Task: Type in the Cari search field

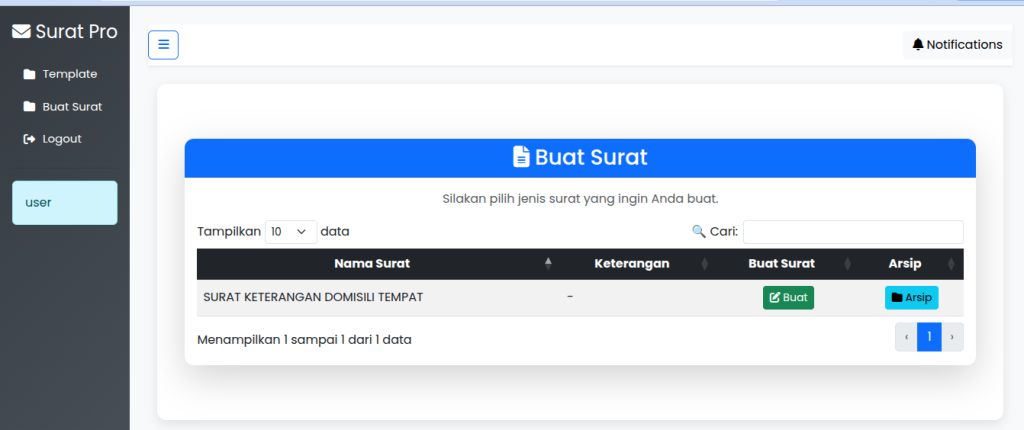Action: pos(852,232)
